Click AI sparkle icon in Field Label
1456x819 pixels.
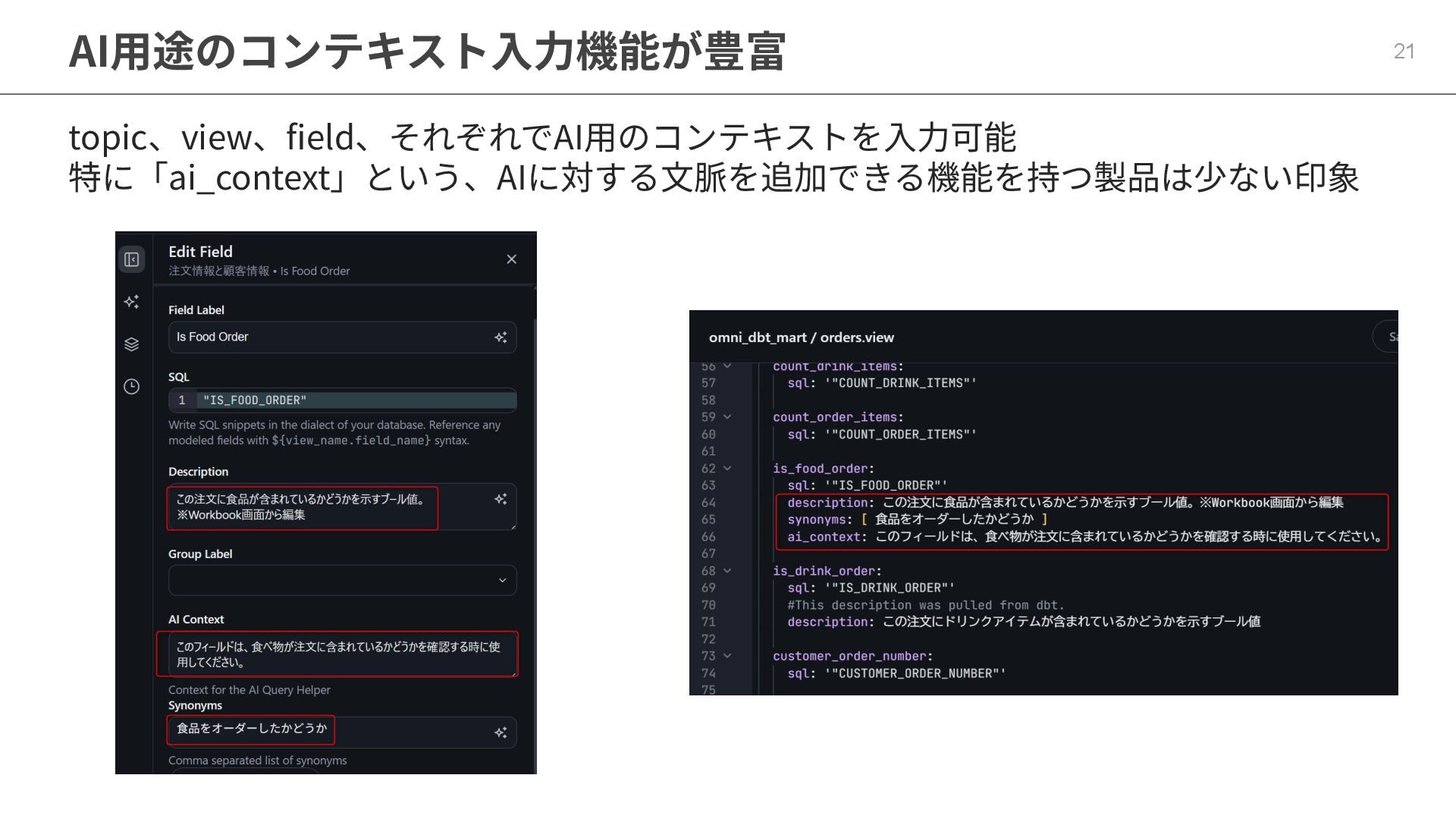coord(500,337)
